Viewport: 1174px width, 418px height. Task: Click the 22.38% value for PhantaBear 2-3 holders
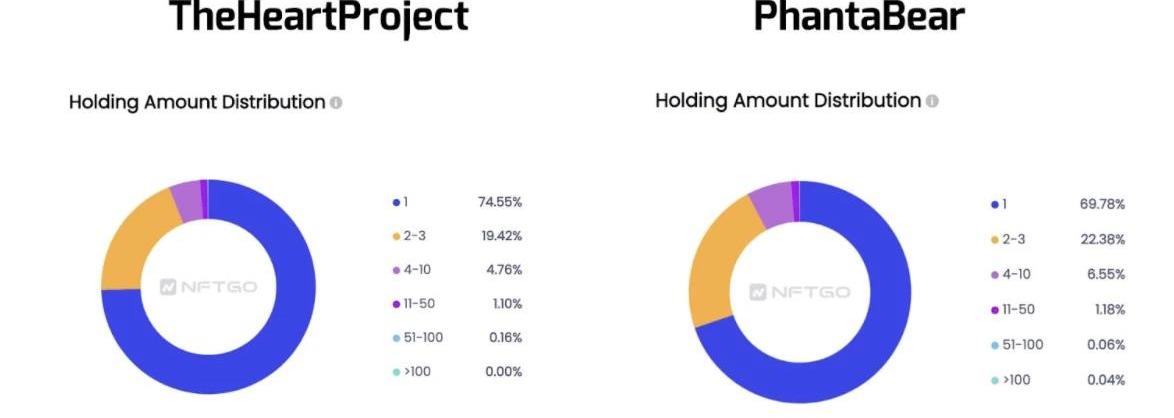click(x=1102, y=240)
